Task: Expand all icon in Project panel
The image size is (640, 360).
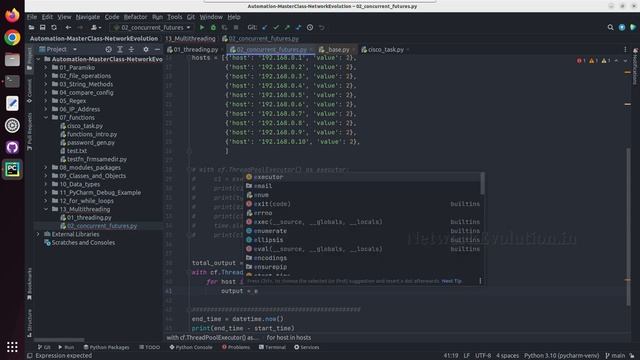Action: tap(120, 49)
